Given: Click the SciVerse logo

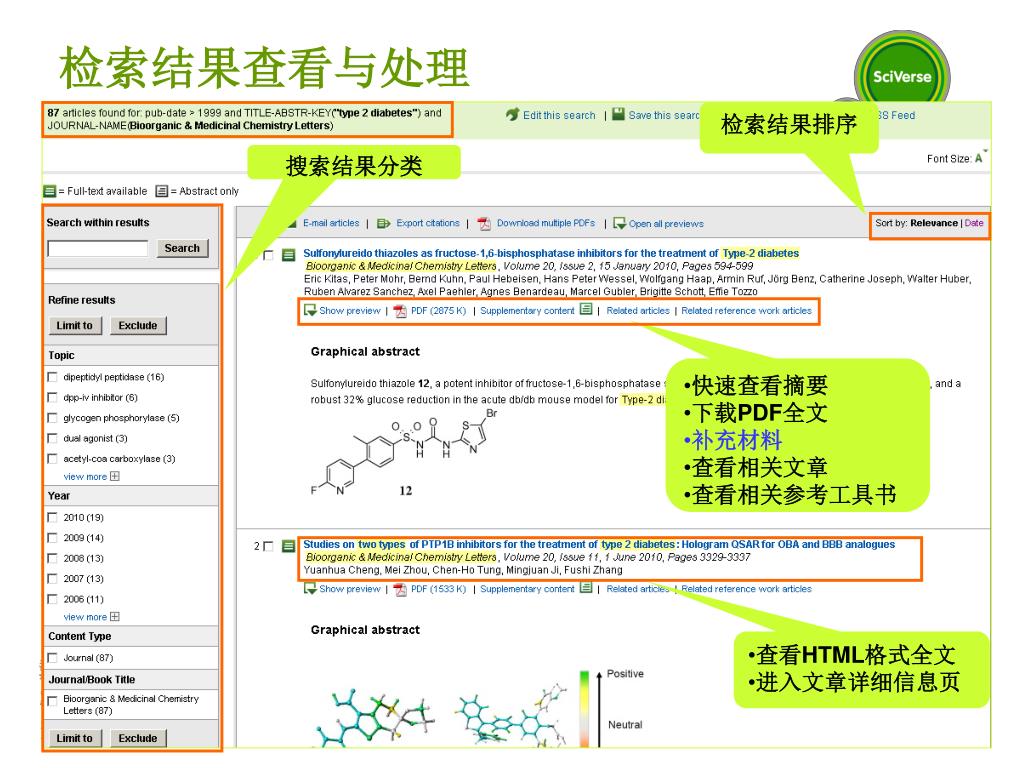Looking at the screenshot, I should pyautogui.click(x=902, y=76).
